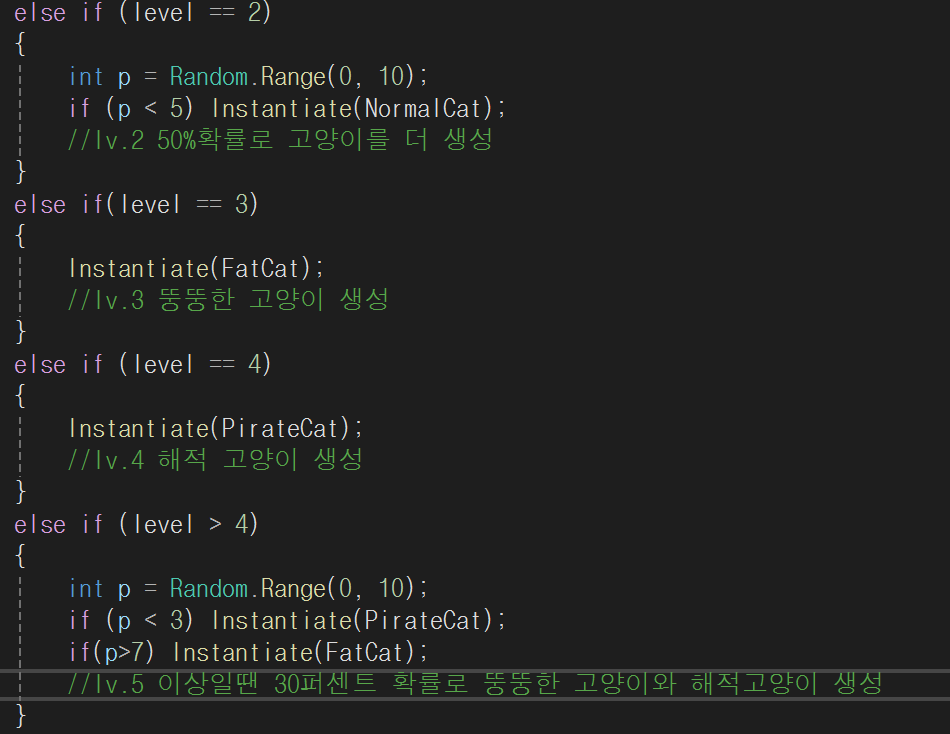Click the line "if(p>7) Instantiate(FatCat);"
The width and height of the screenshot is (950, 734).
pos(248,652)
